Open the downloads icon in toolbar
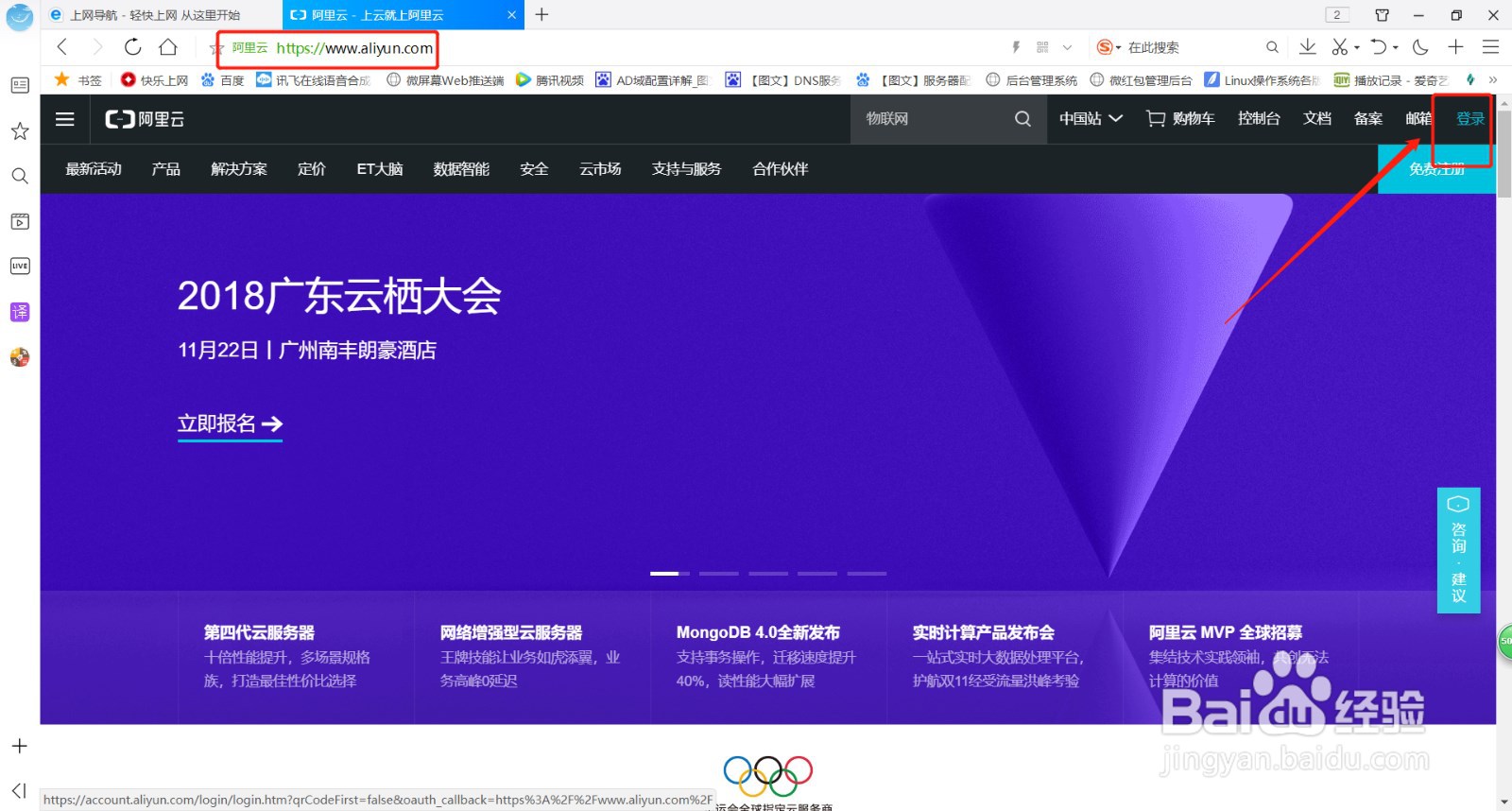1512x811 pixels. click(x=1308, y=47)
